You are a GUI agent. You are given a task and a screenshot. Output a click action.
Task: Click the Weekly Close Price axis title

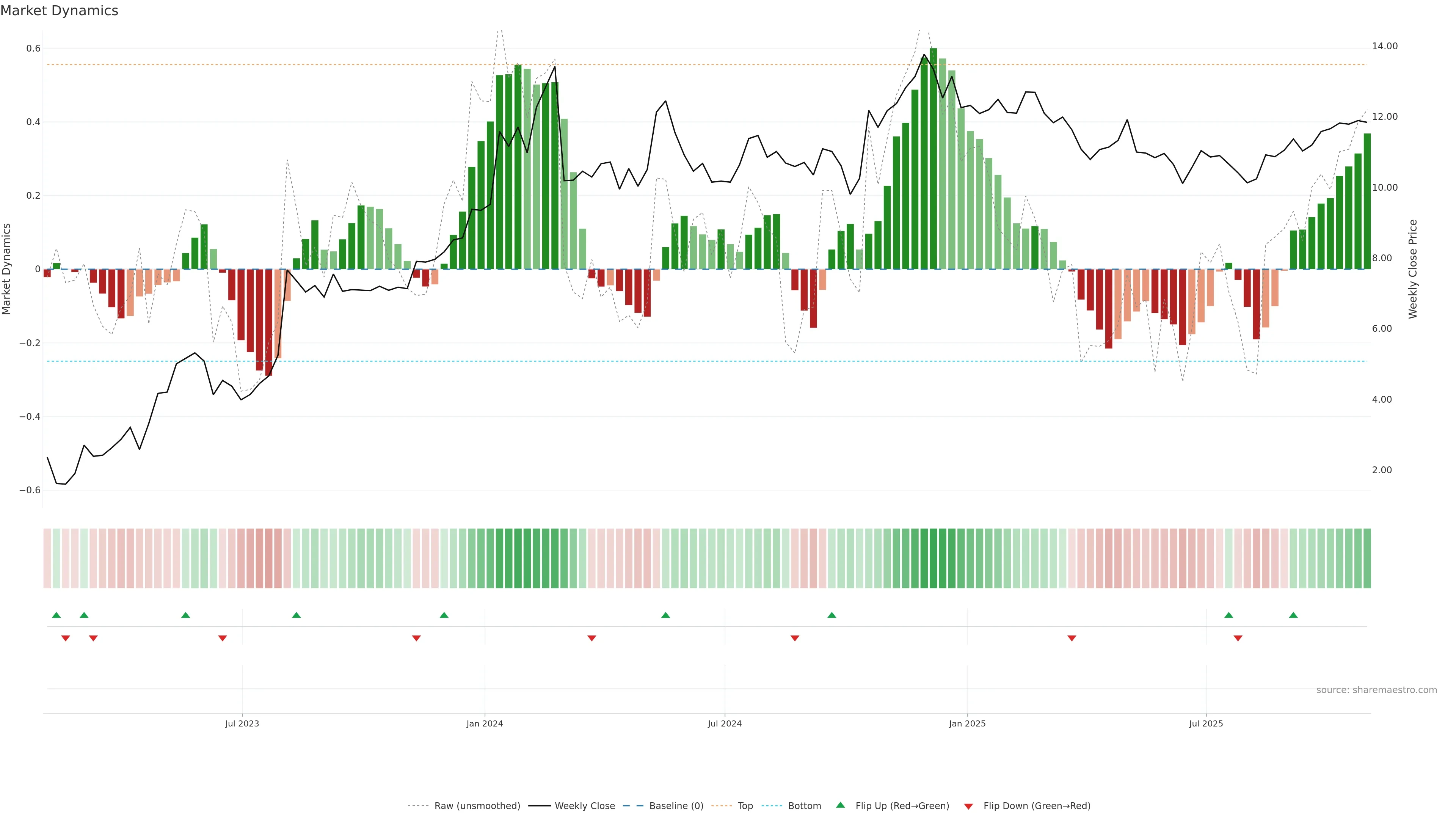point(1412,269)
